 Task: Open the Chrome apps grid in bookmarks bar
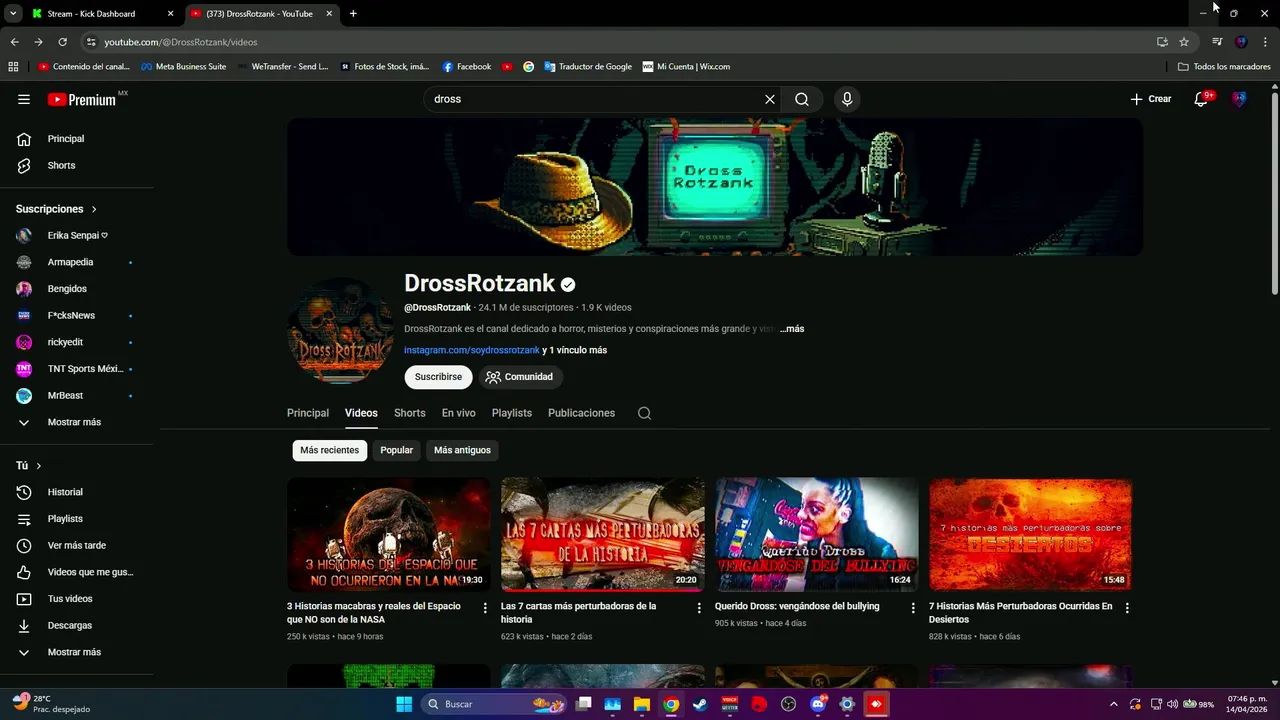(x=13, y=67)
